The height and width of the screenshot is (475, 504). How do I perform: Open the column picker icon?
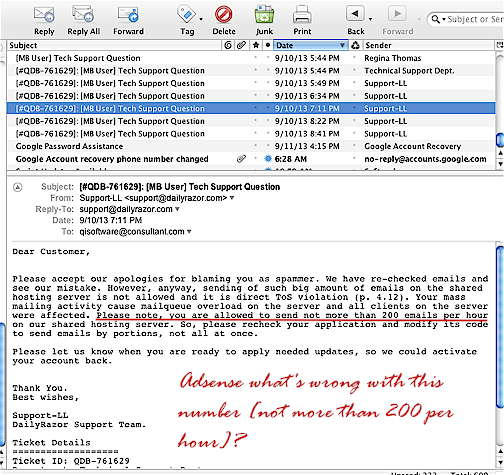point(500,45)
